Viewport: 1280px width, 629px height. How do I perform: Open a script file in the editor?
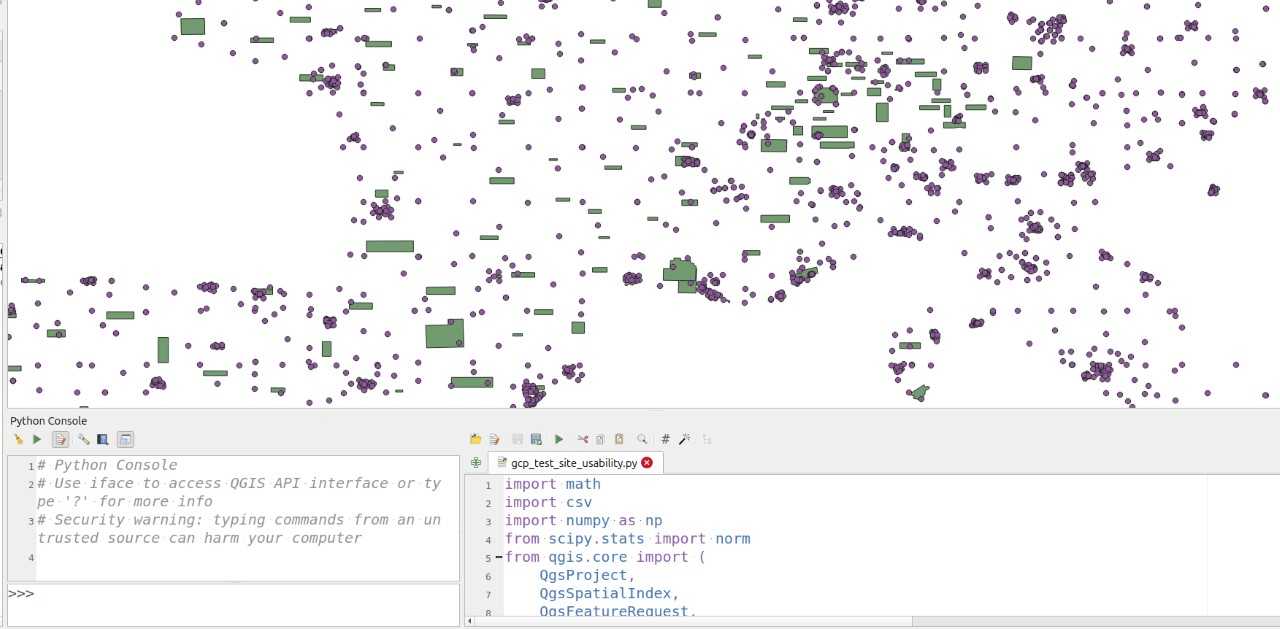pos(477,438)
